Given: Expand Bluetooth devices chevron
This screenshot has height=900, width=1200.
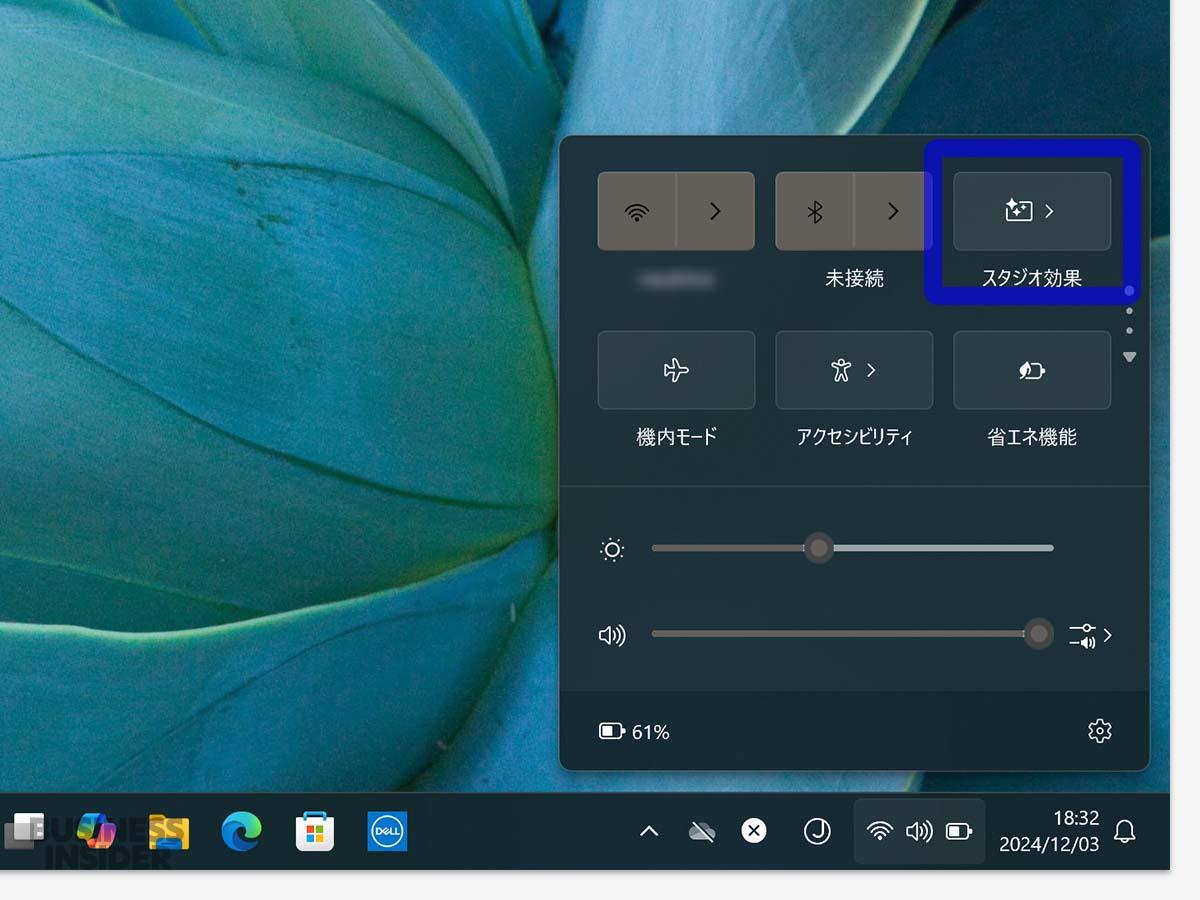Looking at the screenshot, I should click(894, 211).
